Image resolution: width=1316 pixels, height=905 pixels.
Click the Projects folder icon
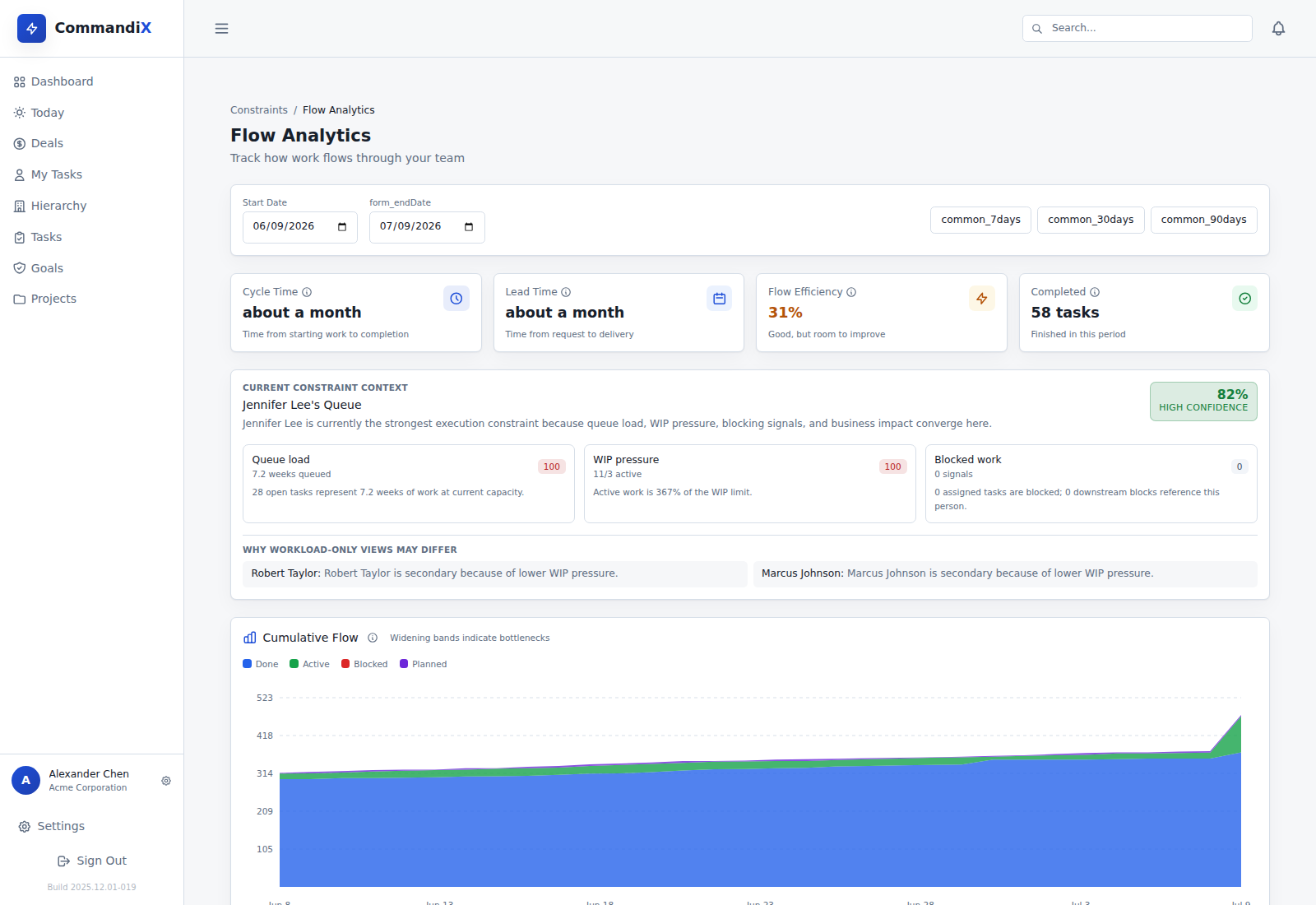pyautogui.click(x=20, y=299)
